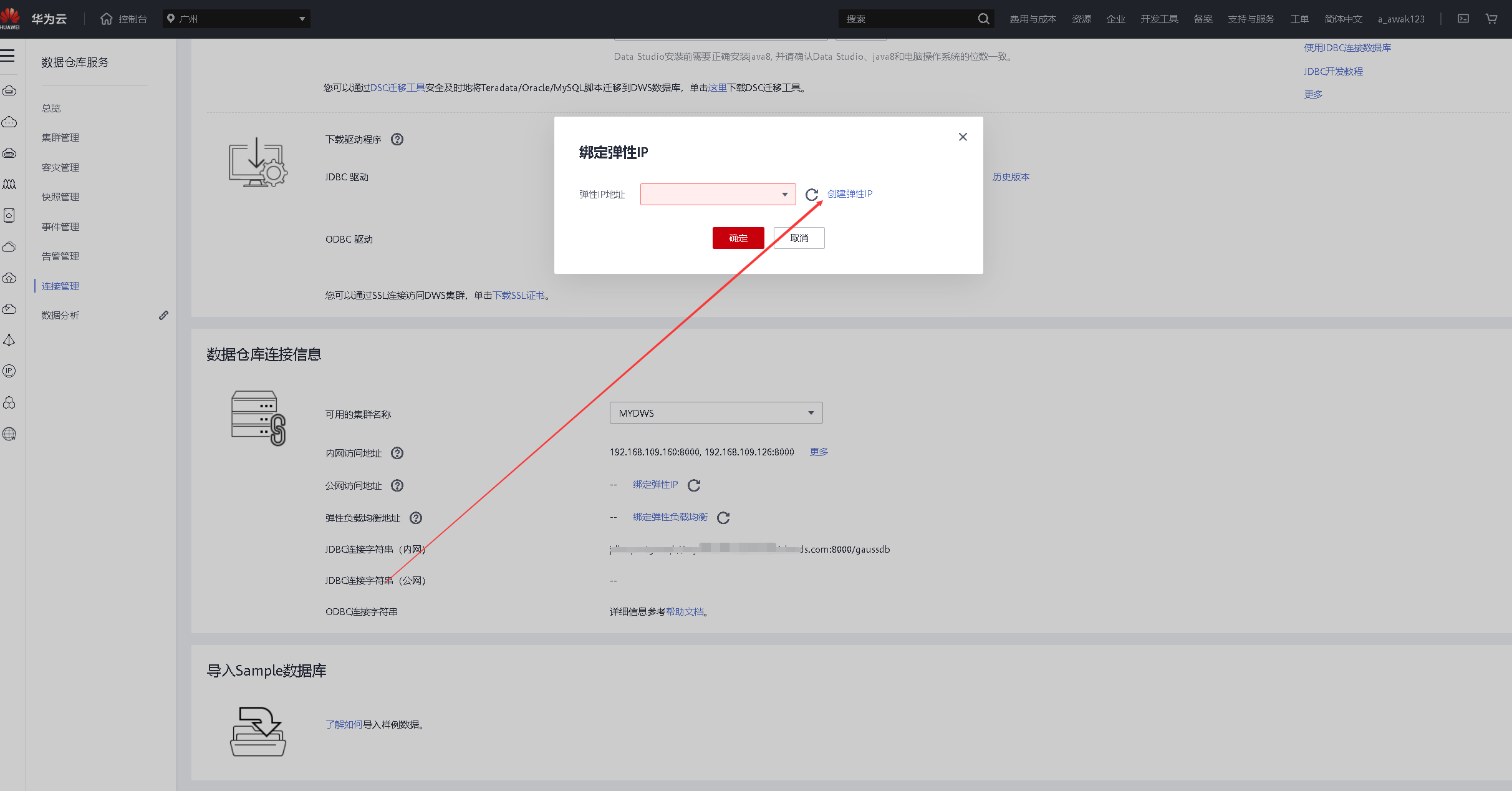Image resolution: width=1512 pixels, height=791 pixels.
Task: Click into the top 搜索 search field
Action: pyautogui.click(x=907, y=19)
